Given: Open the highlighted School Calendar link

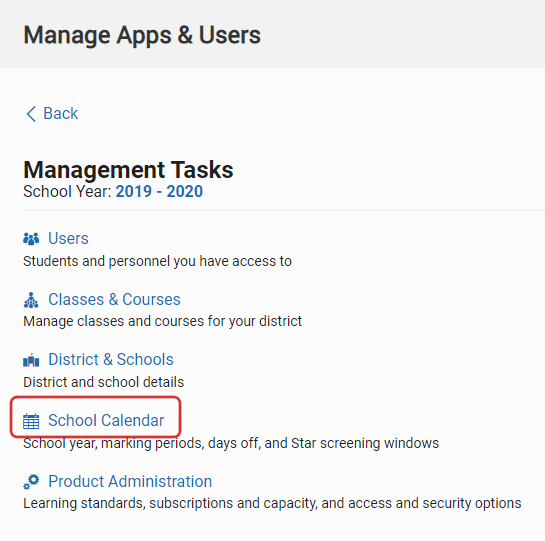Looking at the screenshot, I should 106,420.
